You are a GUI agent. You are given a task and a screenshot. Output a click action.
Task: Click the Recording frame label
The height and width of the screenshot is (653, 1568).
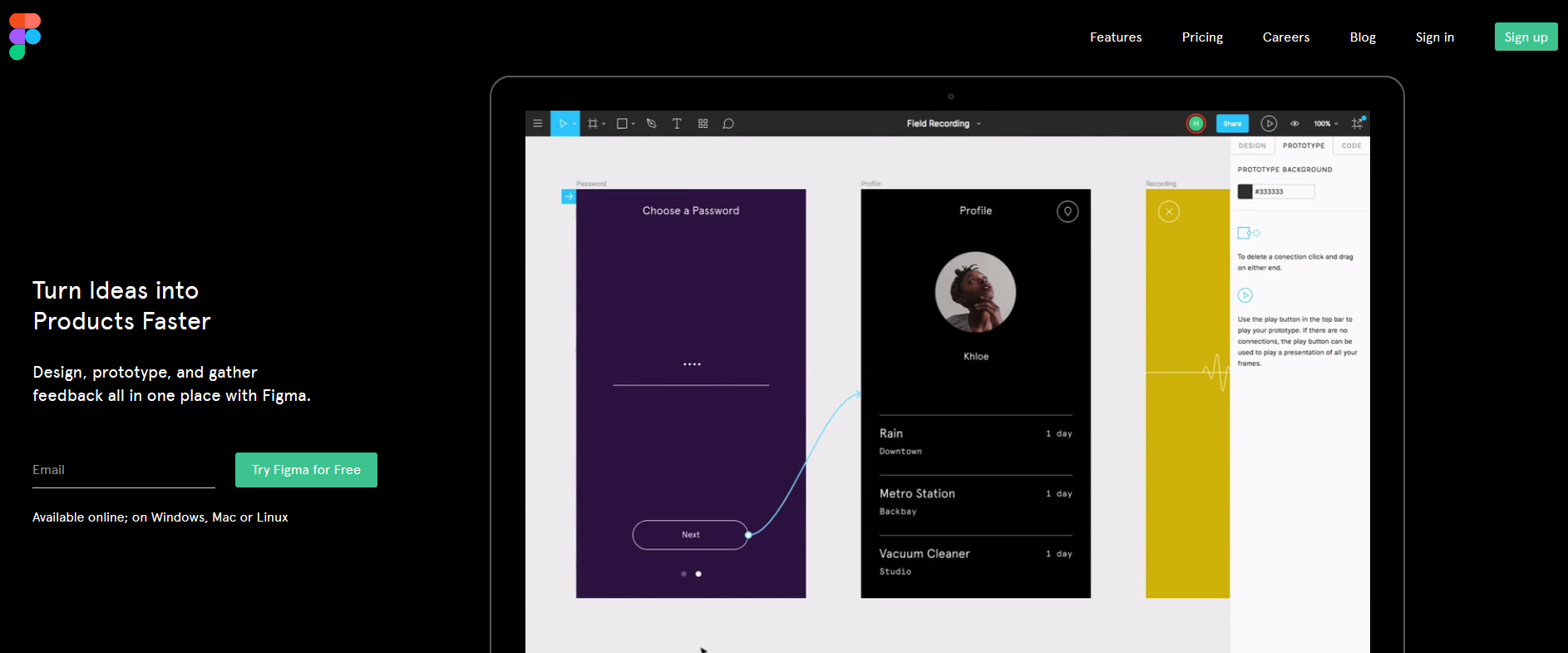point(1161,184)
